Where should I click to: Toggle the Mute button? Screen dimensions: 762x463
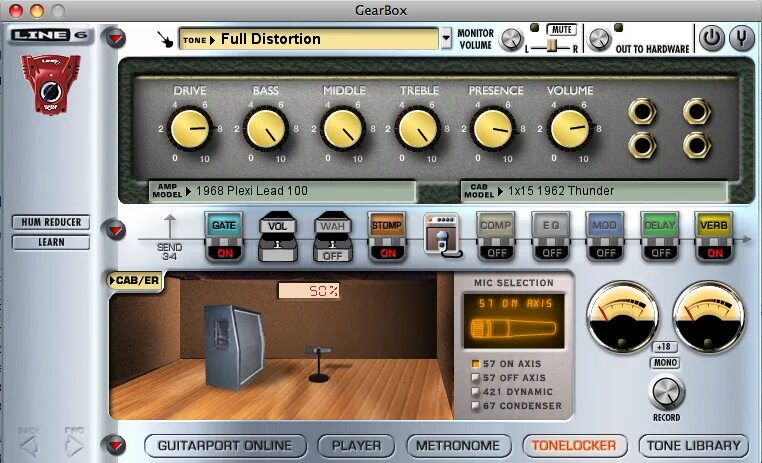[x=561, y=30]
